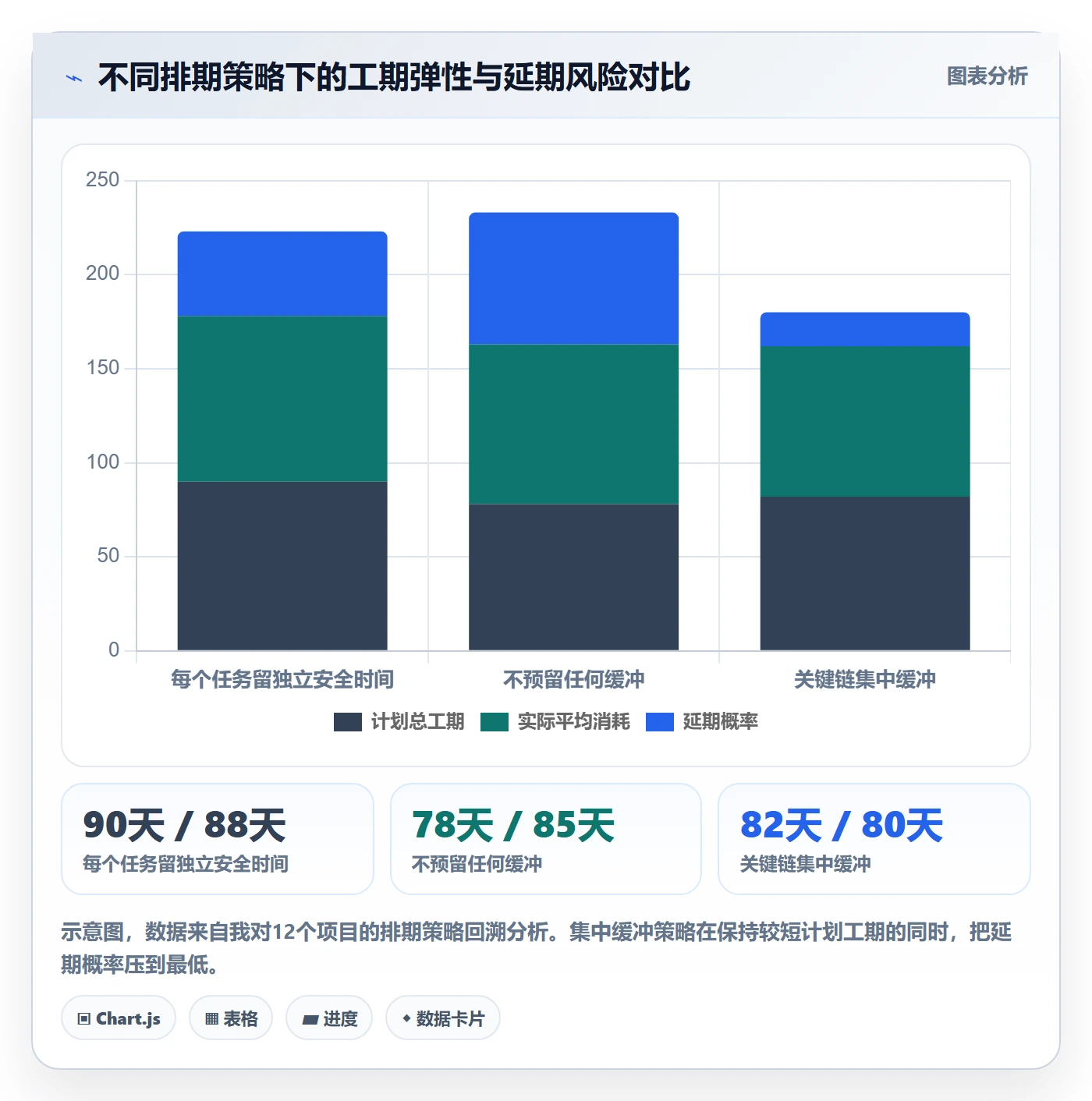Toggle the 实际平均消耗 legend swatch

coord(495,722)
